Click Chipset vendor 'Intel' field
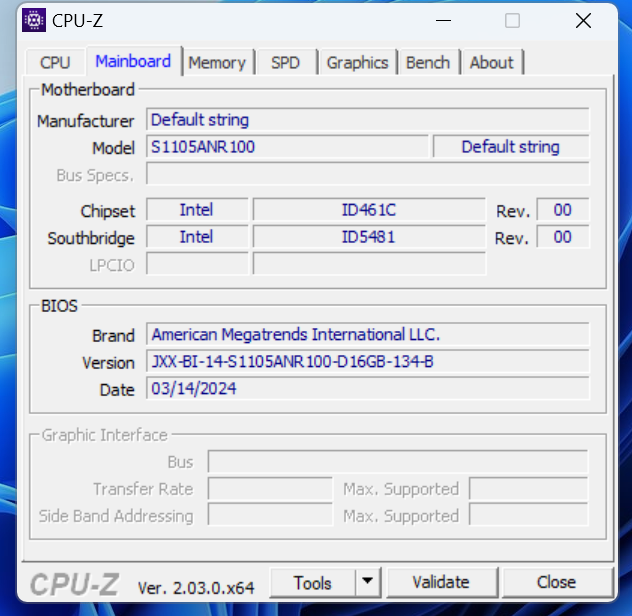Image resolution: width=632 pixels, height=616 pixels. pos(197,210)
